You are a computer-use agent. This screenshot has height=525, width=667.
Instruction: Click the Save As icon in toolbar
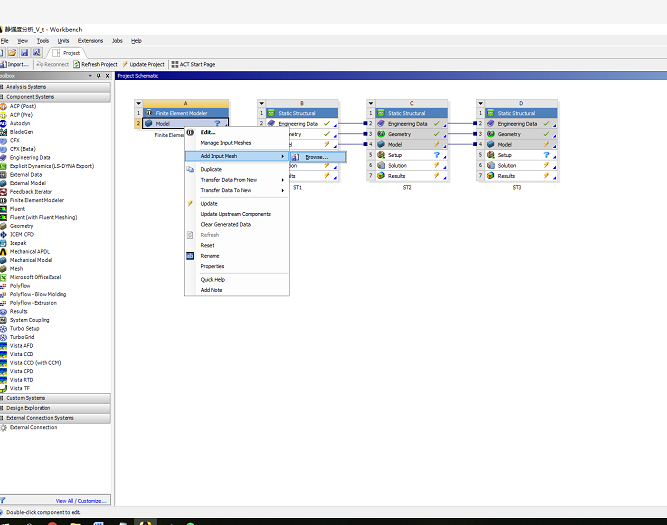(37, 53)
